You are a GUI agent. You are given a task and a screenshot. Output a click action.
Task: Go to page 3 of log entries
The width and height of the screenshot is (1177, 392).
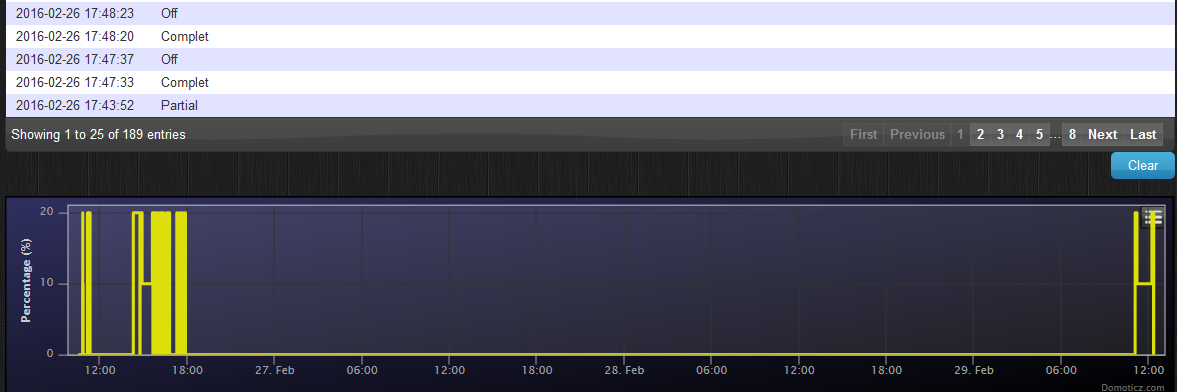pos(1000,134)
